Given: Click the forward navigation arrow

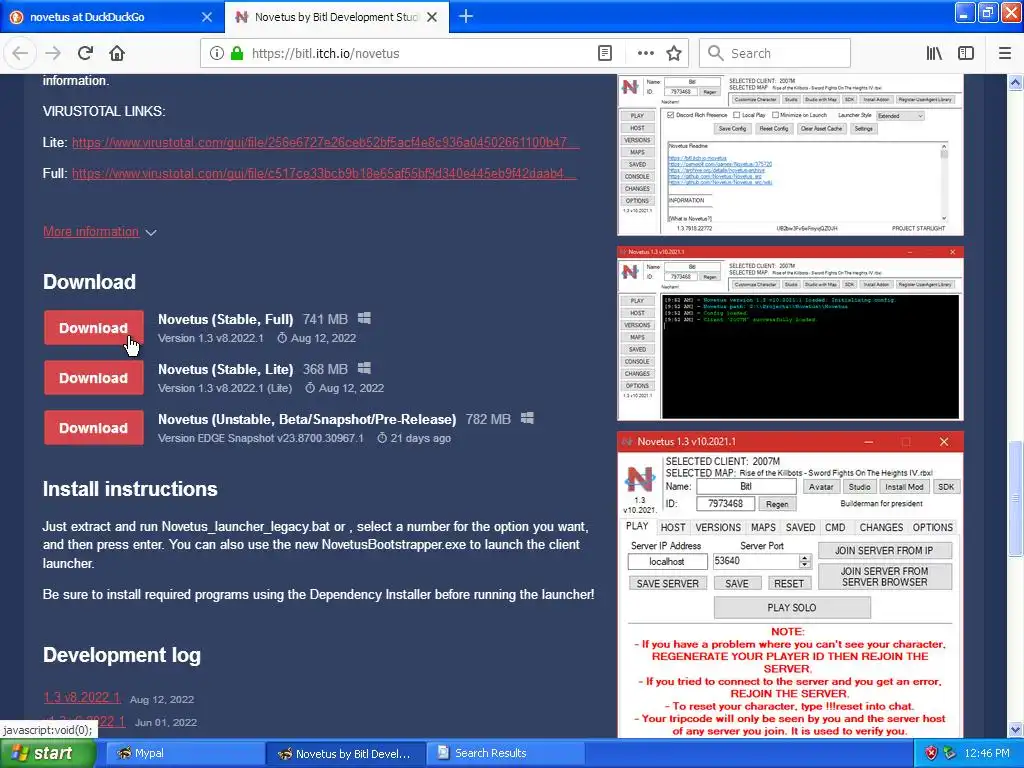Looking at the screenshot, I should 53,53.
